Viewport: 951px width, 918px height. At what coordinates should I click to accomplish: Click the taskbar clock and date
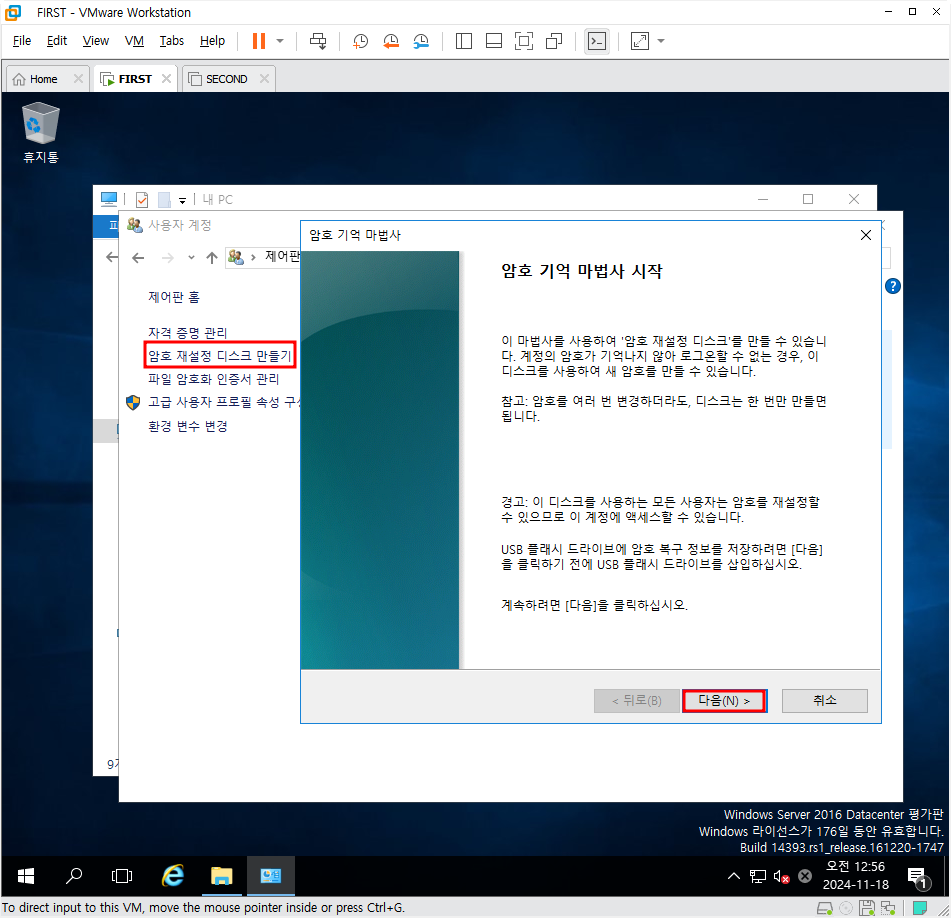click(x=855, y=876)
